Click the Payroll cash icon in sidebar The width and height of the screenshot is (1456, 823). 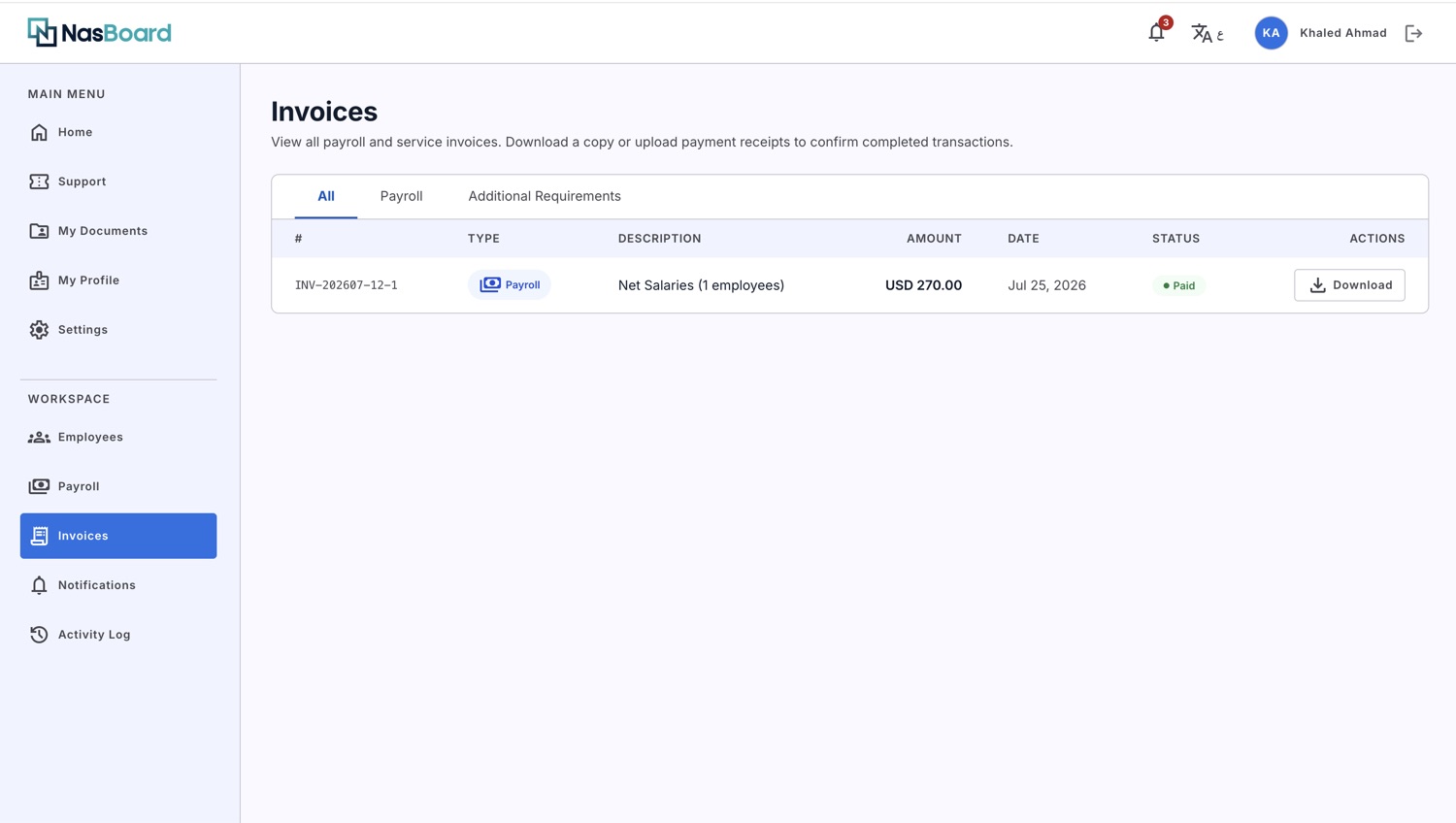(x=39, y=486)
